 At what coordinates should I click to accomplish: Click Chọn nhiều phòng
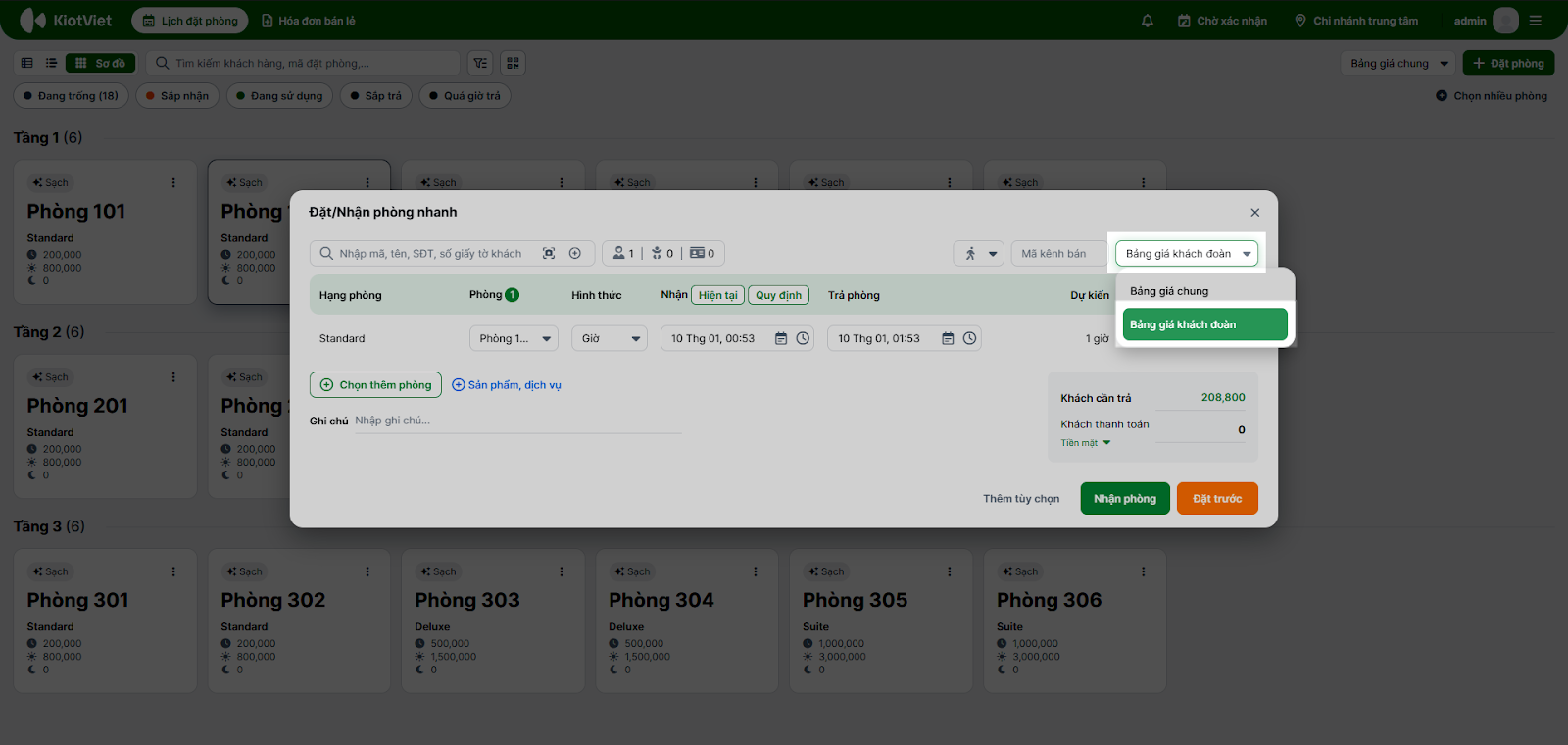coord(1492,96)
